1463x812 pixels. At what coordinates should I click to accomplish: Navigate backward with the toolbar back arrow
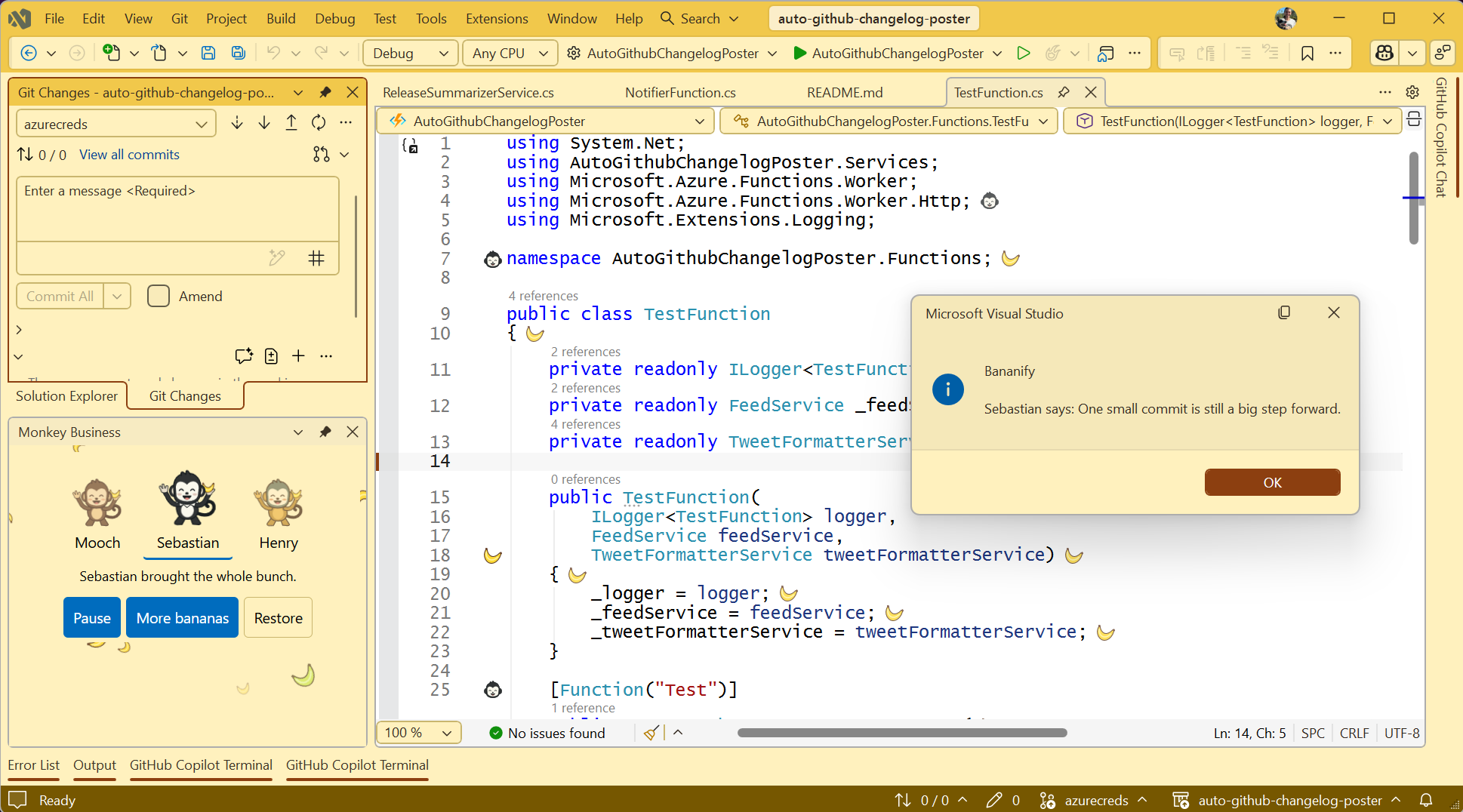(x=29, y=53)
